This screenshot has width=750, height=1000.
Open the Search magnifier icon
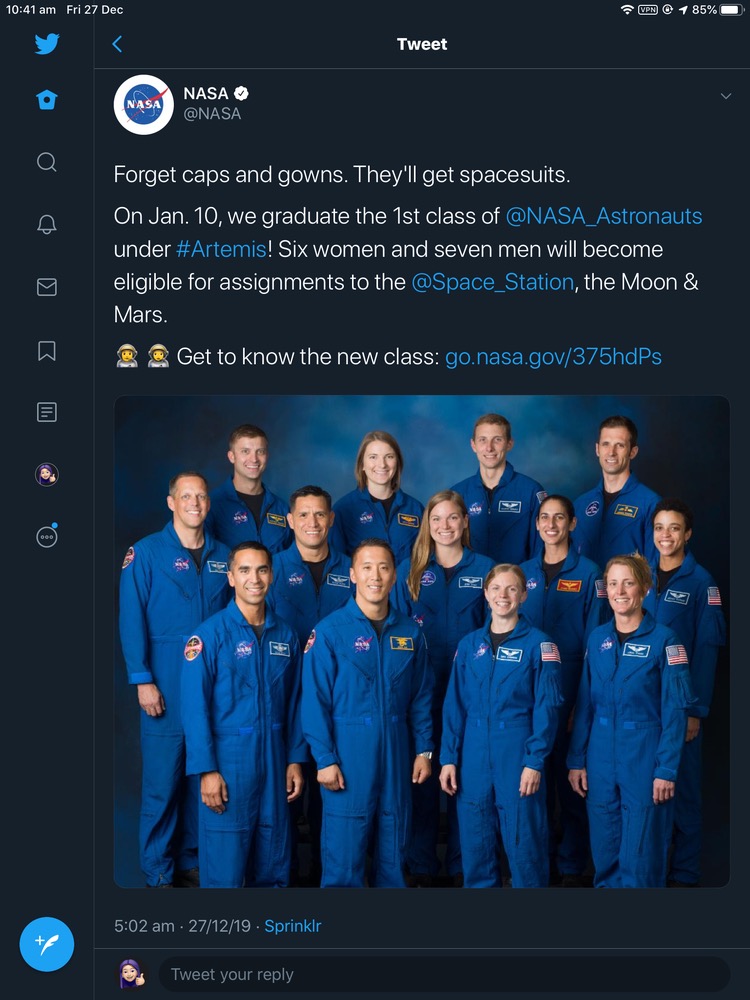[x=46, y=162]
